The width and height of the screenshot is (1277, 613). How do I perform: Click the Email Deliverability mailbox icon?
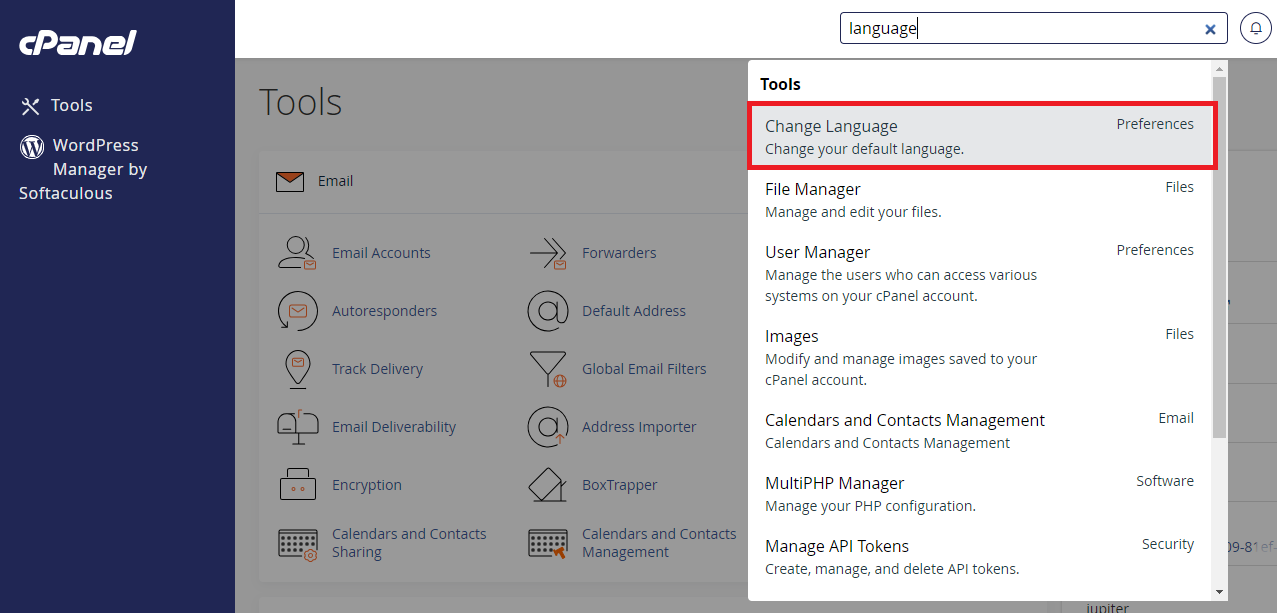(297, 427)
